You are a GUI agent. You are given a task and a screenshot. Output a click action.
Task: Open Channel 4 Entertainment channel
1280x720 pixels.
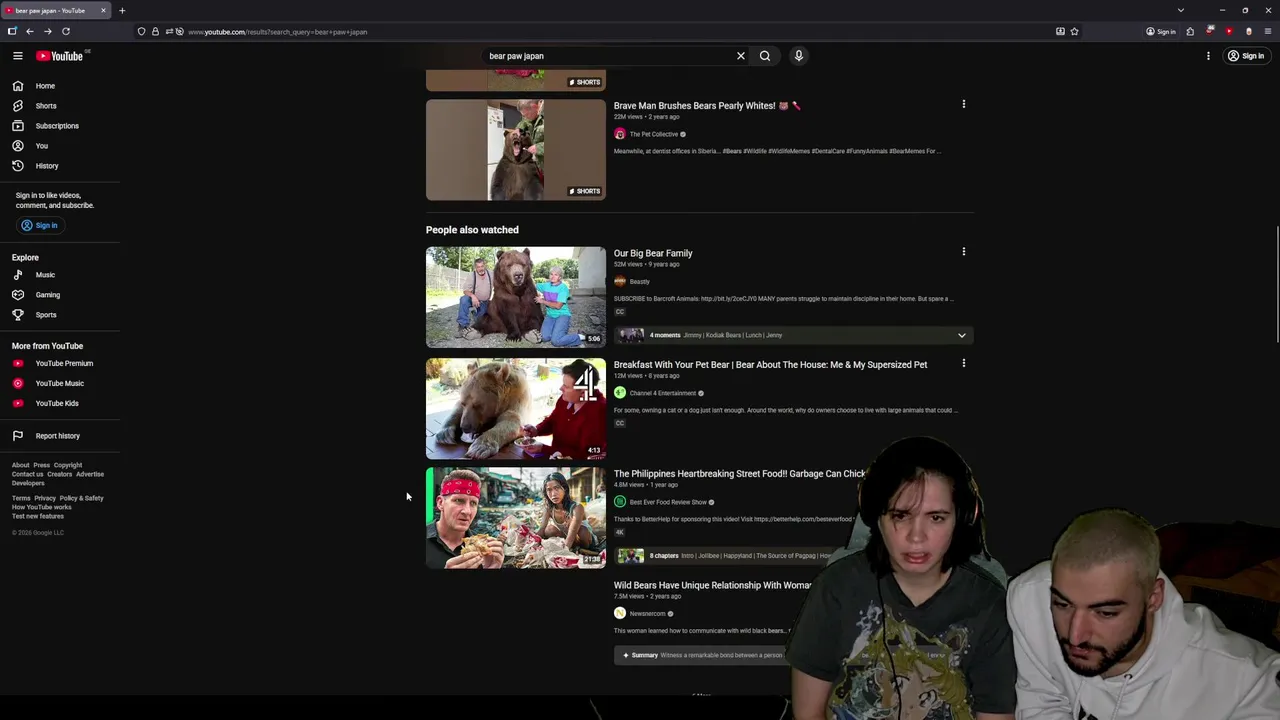(x=662, y=393)
